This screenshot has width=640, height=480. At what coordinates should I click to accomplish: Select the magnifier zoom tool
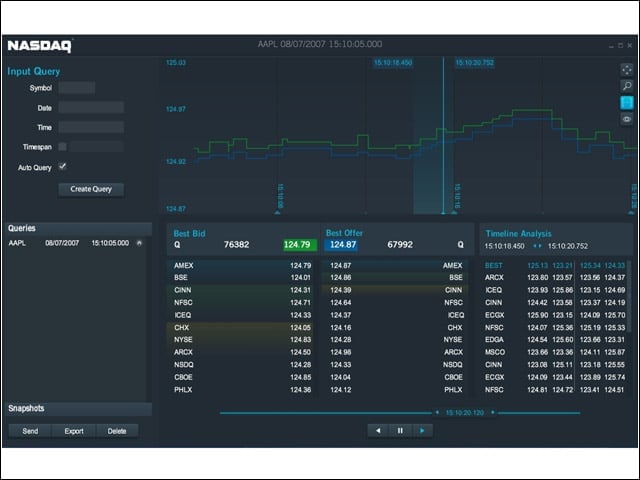627,86
